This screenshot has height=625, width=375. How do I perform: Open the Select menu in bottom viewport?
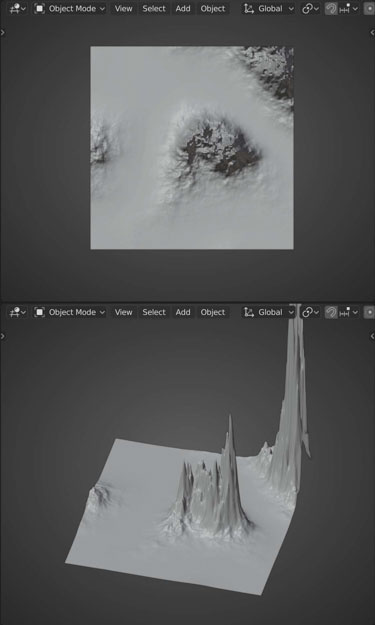[154, 312]
